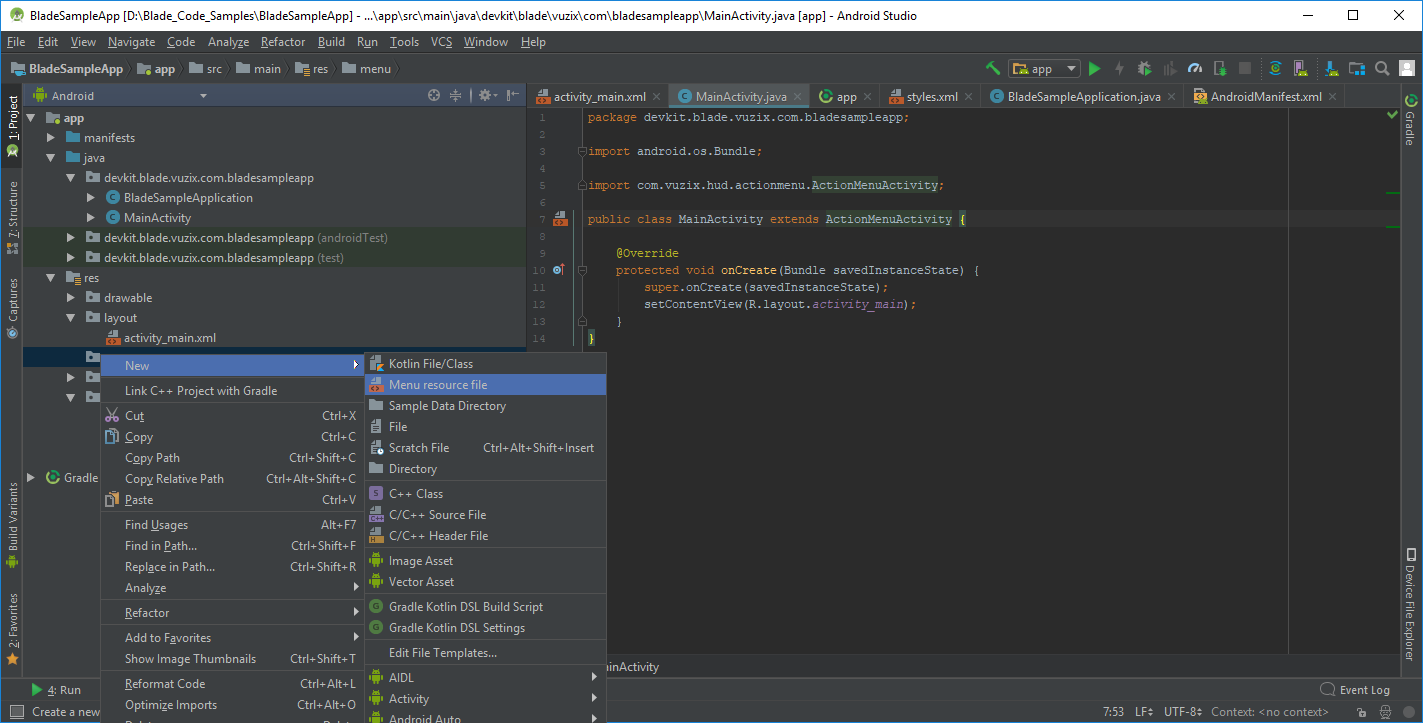Open the SDK Manager icon
1423x723 pixels.
tap(1332, 68)
